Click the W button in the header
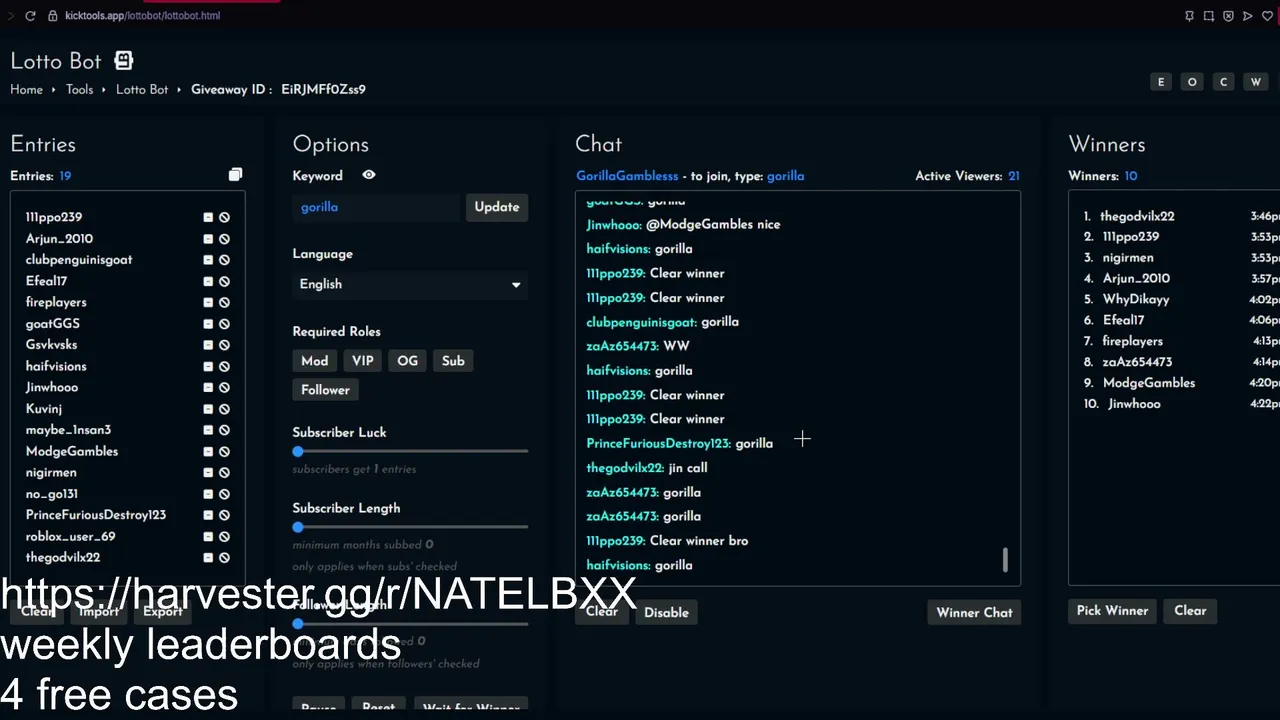The height and width of the screenshot is (720, 1280). point(1255,82)
